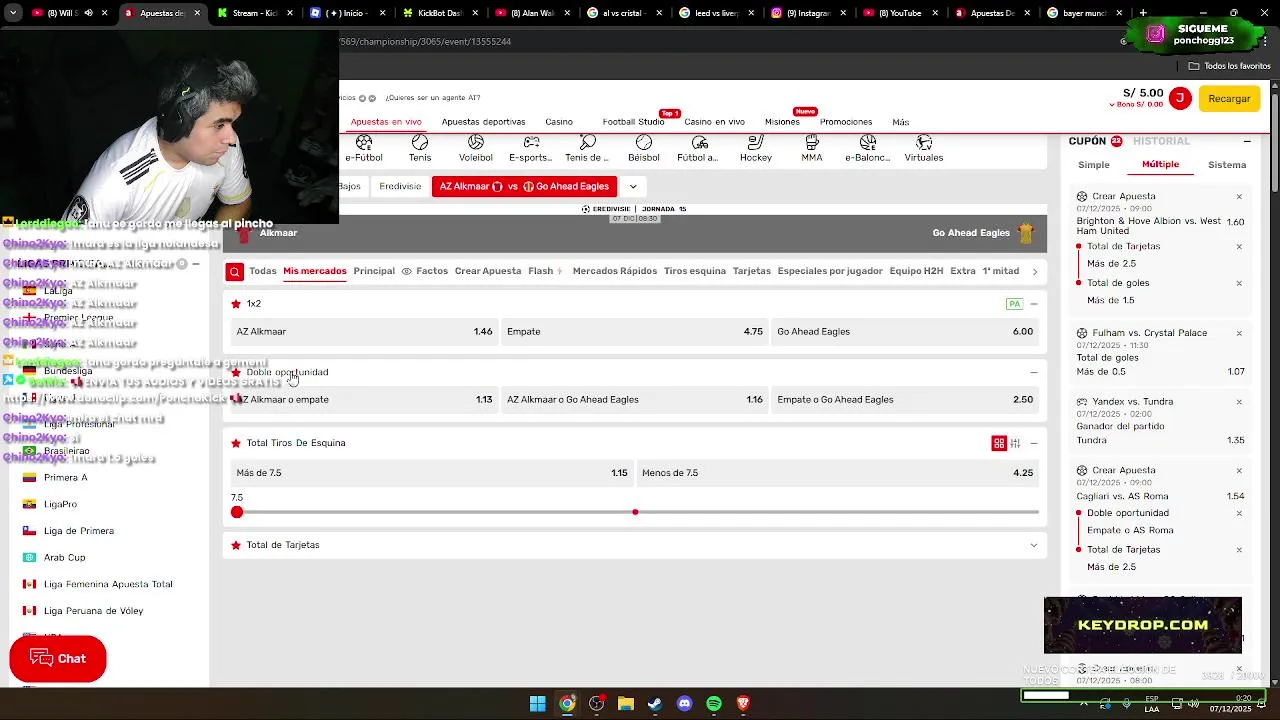Open the e-Fútbol sport category

[x=364, y=149]
